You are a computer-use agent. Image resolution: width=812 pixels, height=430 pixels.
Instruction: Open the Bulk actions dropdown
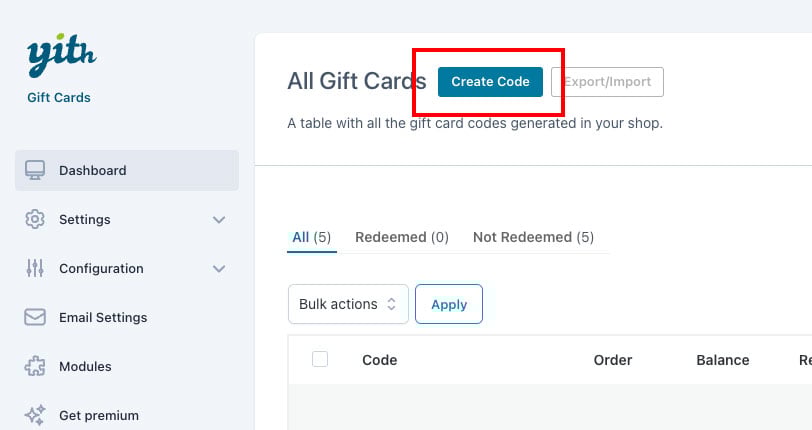point(348,304)
